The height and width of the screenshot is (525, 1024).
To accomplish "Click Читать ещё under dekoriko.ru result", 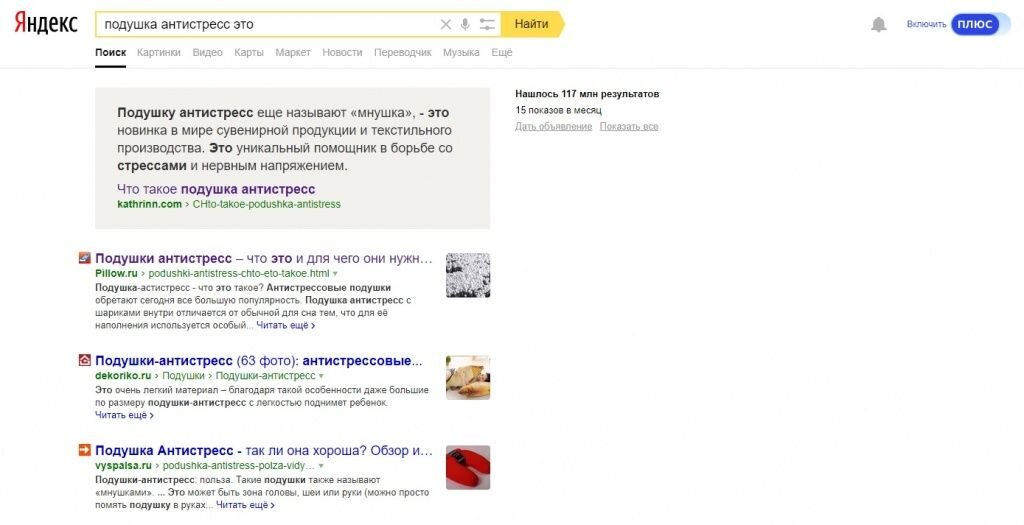I will (x=124, y=415).
